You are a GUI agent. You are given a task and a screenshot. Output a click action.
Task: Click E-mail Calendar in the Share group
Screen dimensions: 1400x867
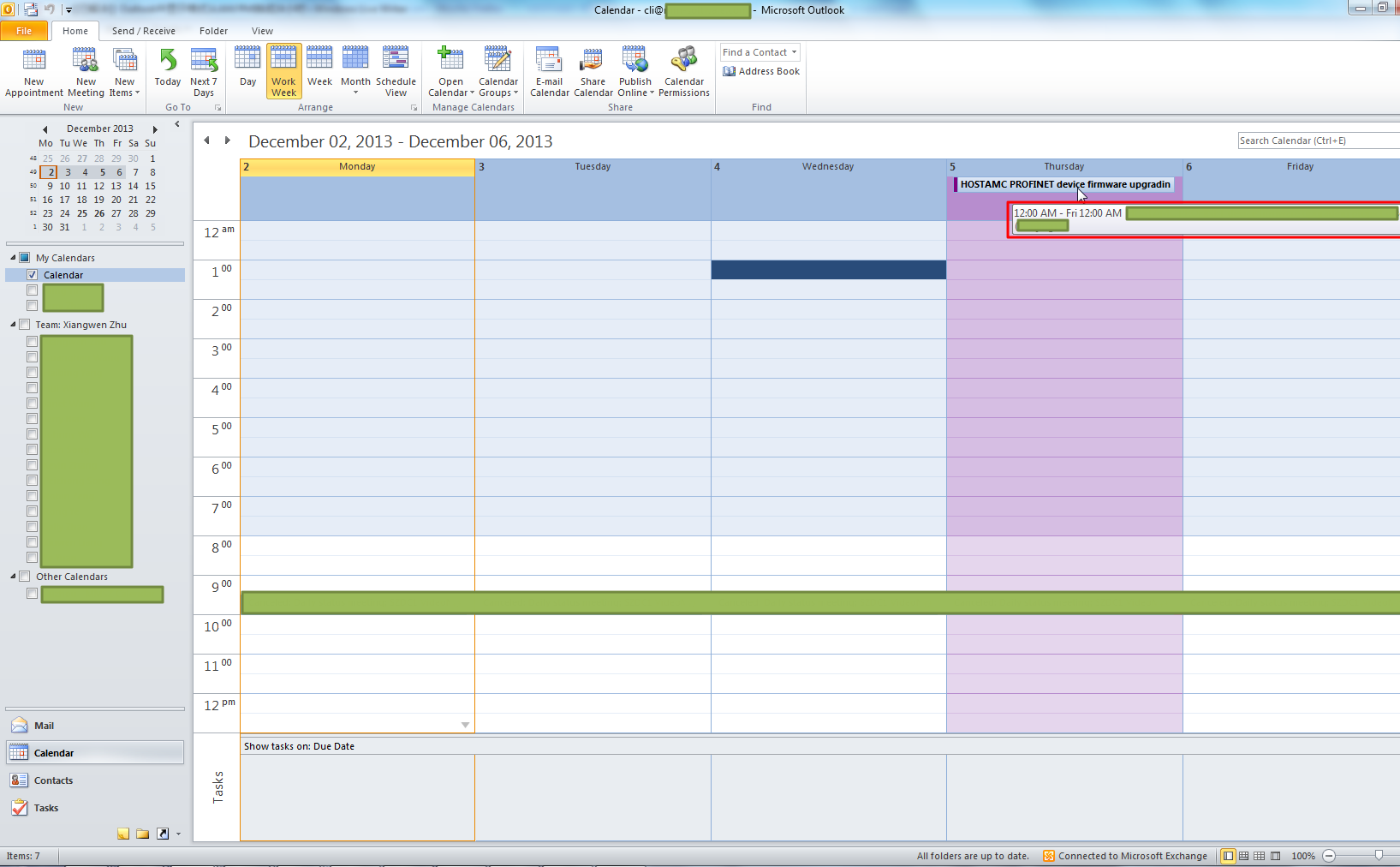550,72
